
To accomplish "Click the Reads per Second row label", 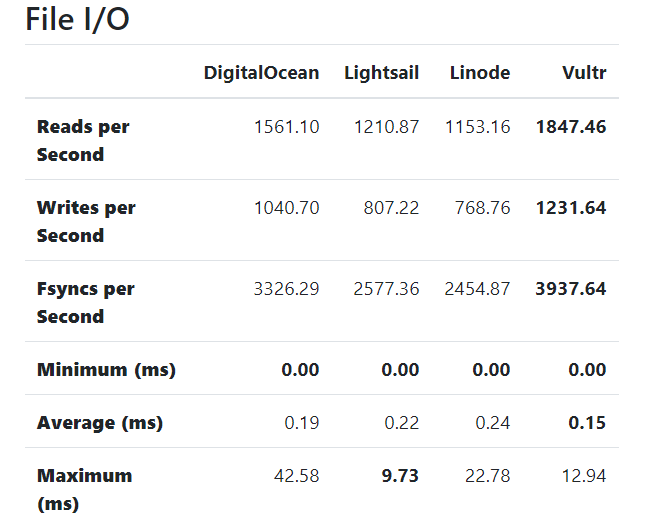I will [x=83, y=140].
